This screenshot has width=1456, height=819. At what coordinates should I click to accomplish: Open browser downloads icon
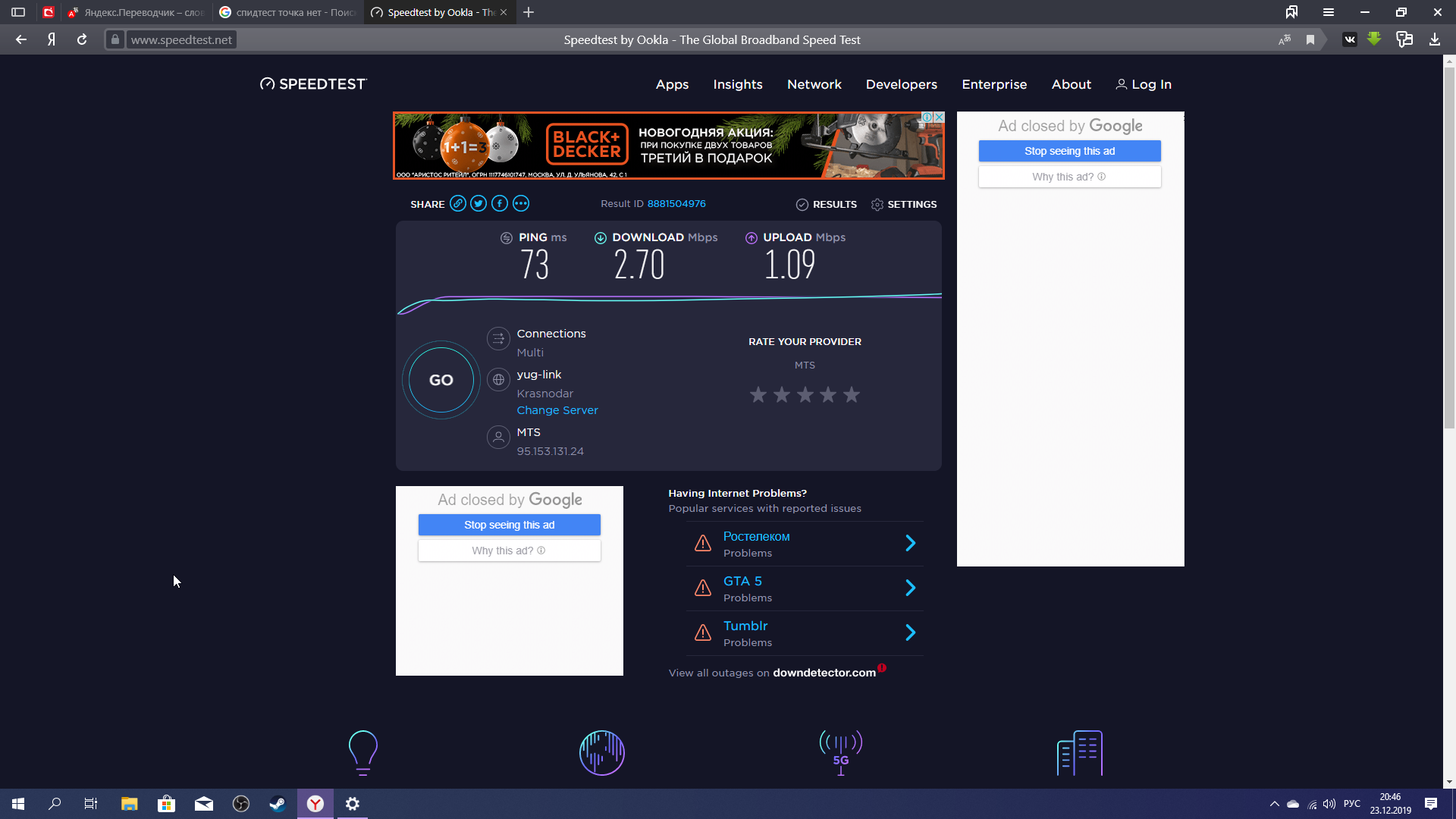tap(1435, 39)
